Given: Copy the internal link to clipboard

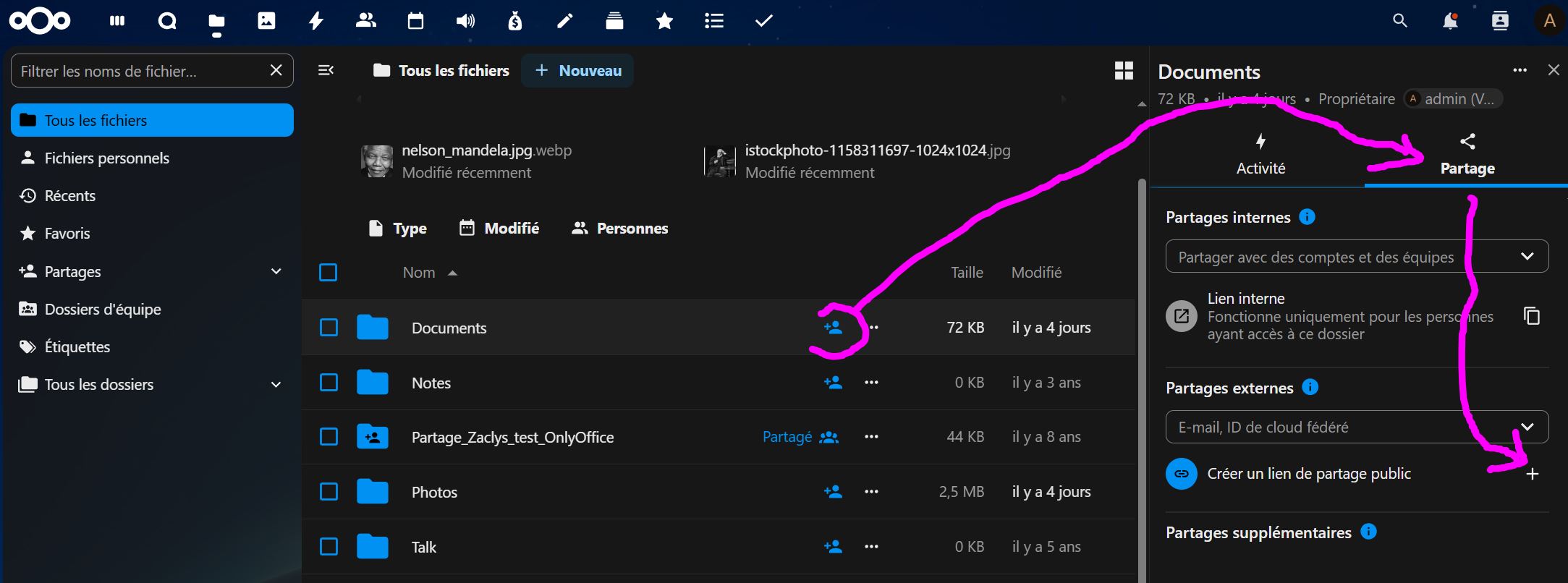Looking at the screenshot, I should (x=1531, y=316).
